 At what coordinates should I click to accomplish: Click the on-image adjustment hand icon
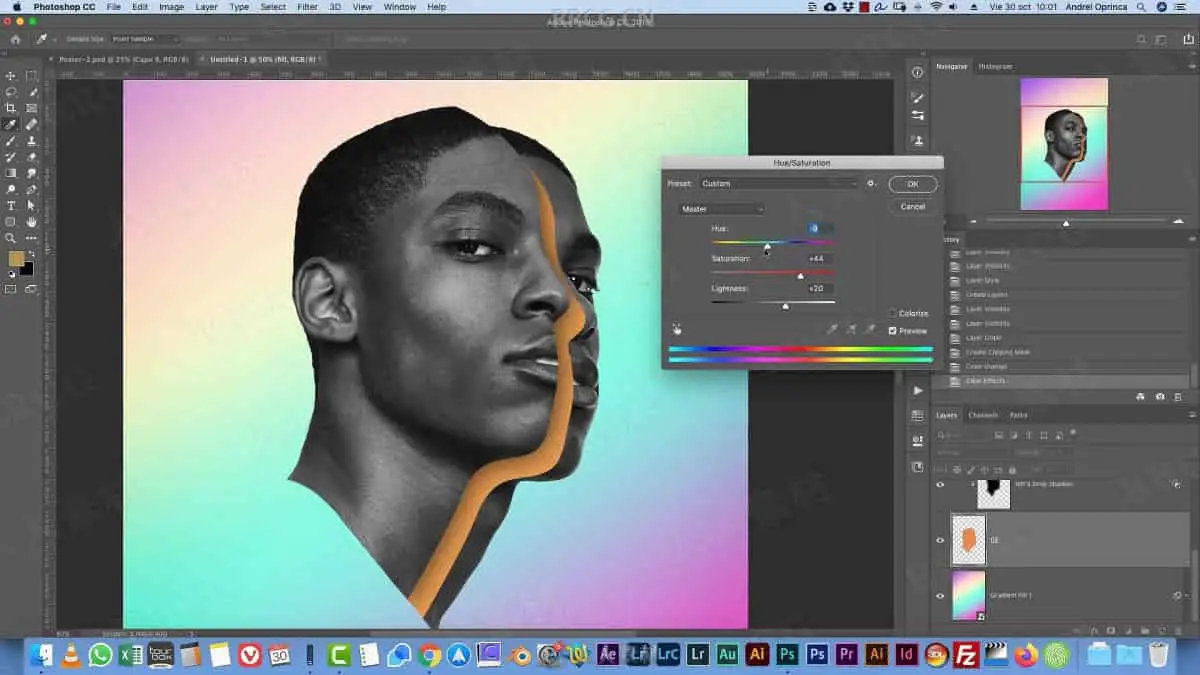pyautogui.click(x=677, y=329)
